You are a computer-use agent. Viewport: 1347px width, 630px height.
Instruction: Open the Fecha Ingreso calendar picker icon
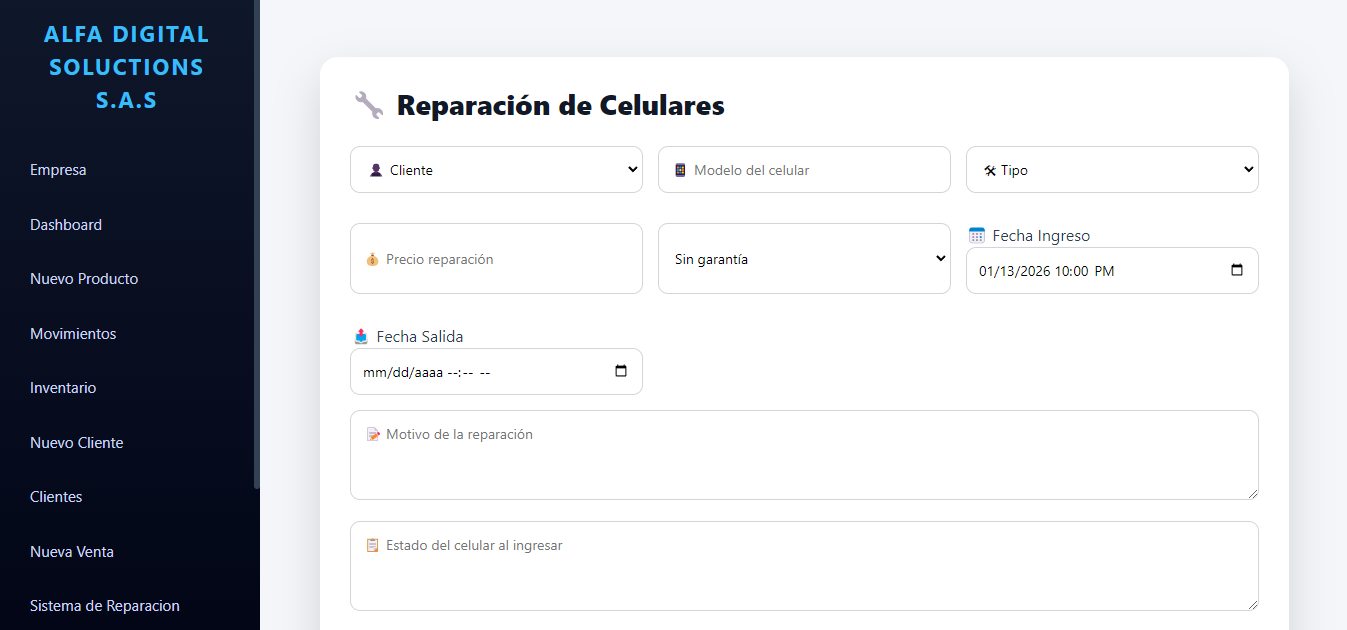(x=1237, y=270)
